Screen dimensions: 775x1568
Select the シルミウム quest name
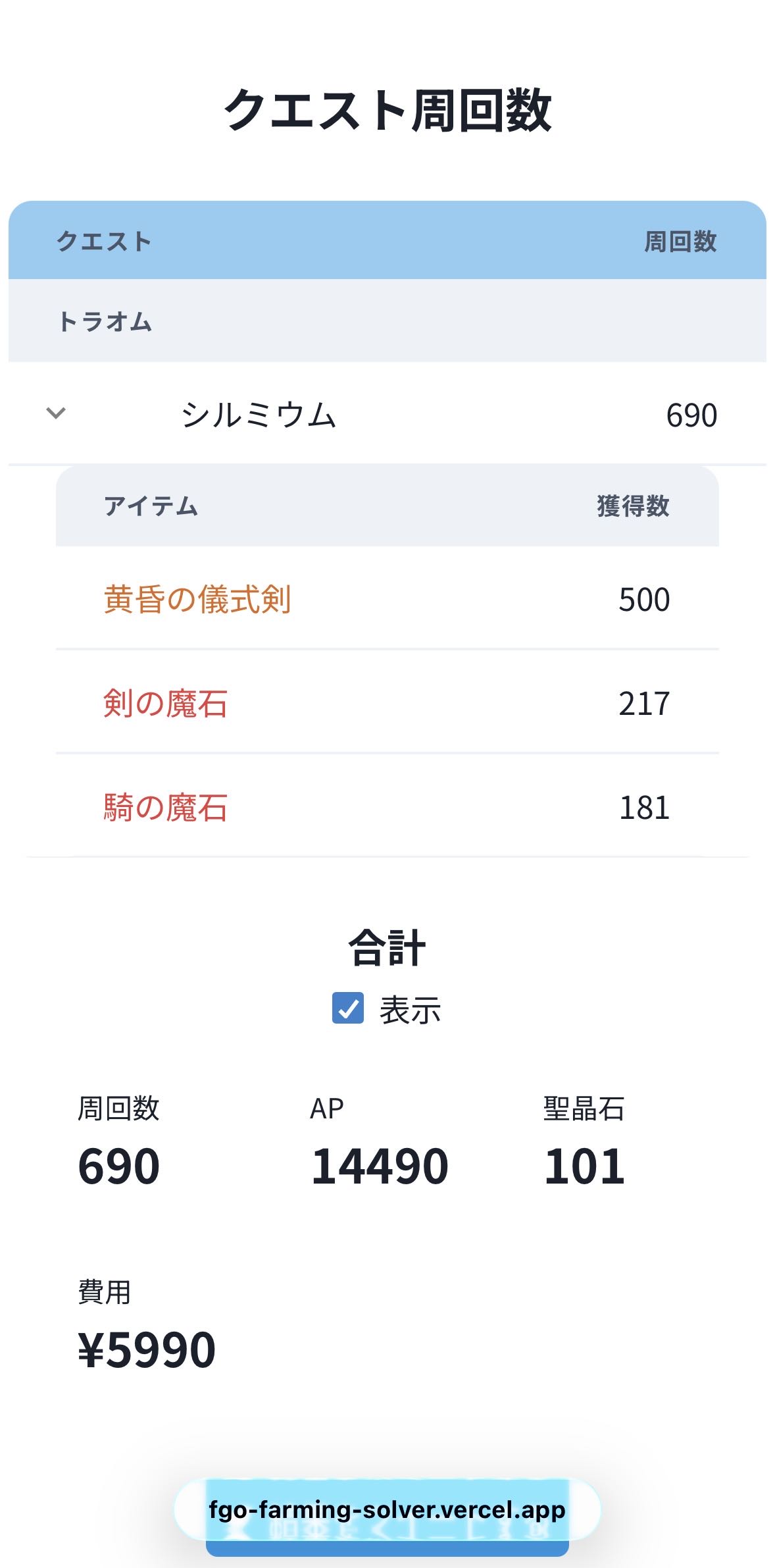pos(259,415)
